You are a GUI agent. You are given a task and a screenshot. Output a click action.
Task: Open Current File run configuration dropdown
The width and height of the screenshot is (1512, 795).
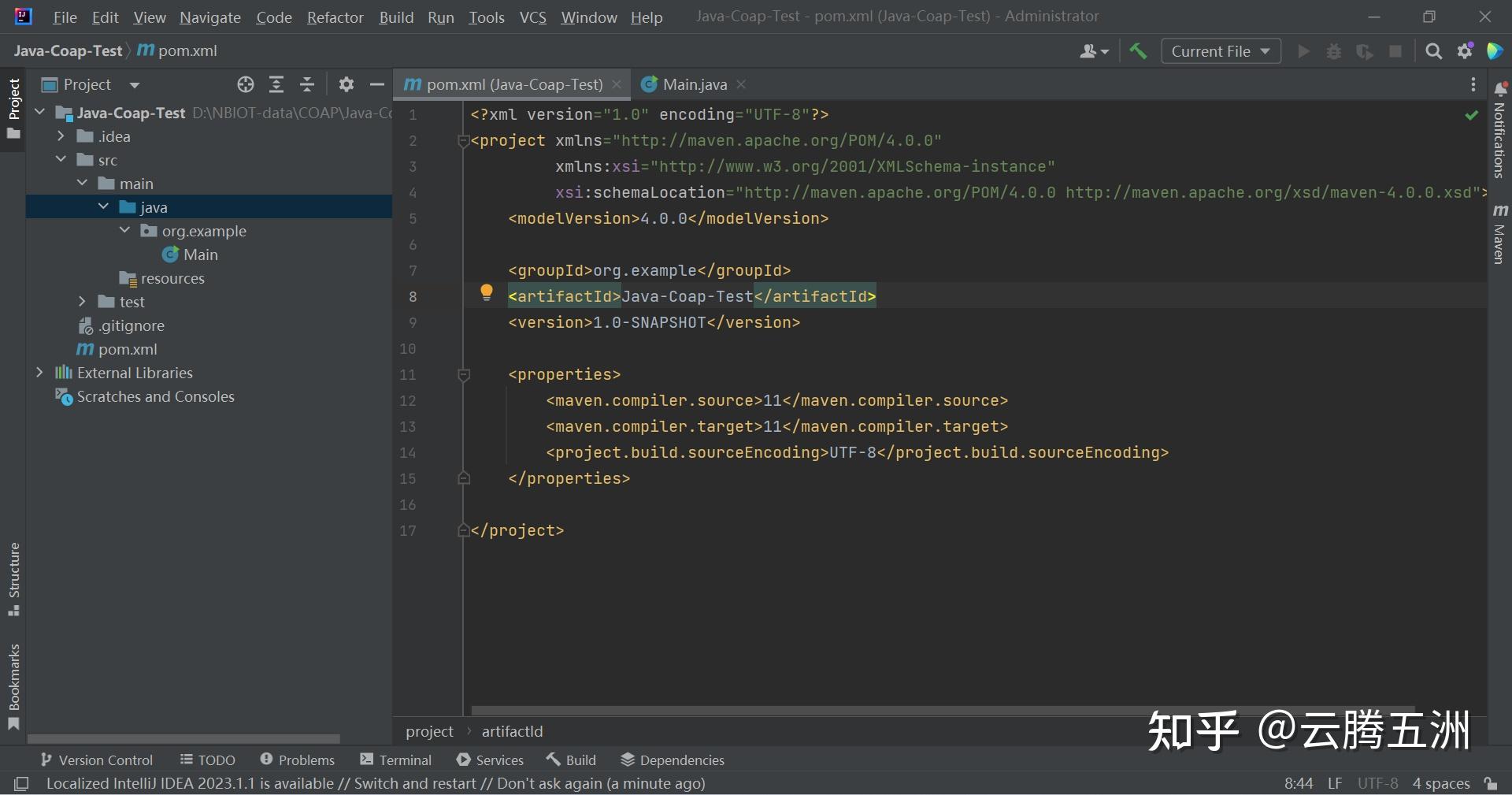point(1221,51)
